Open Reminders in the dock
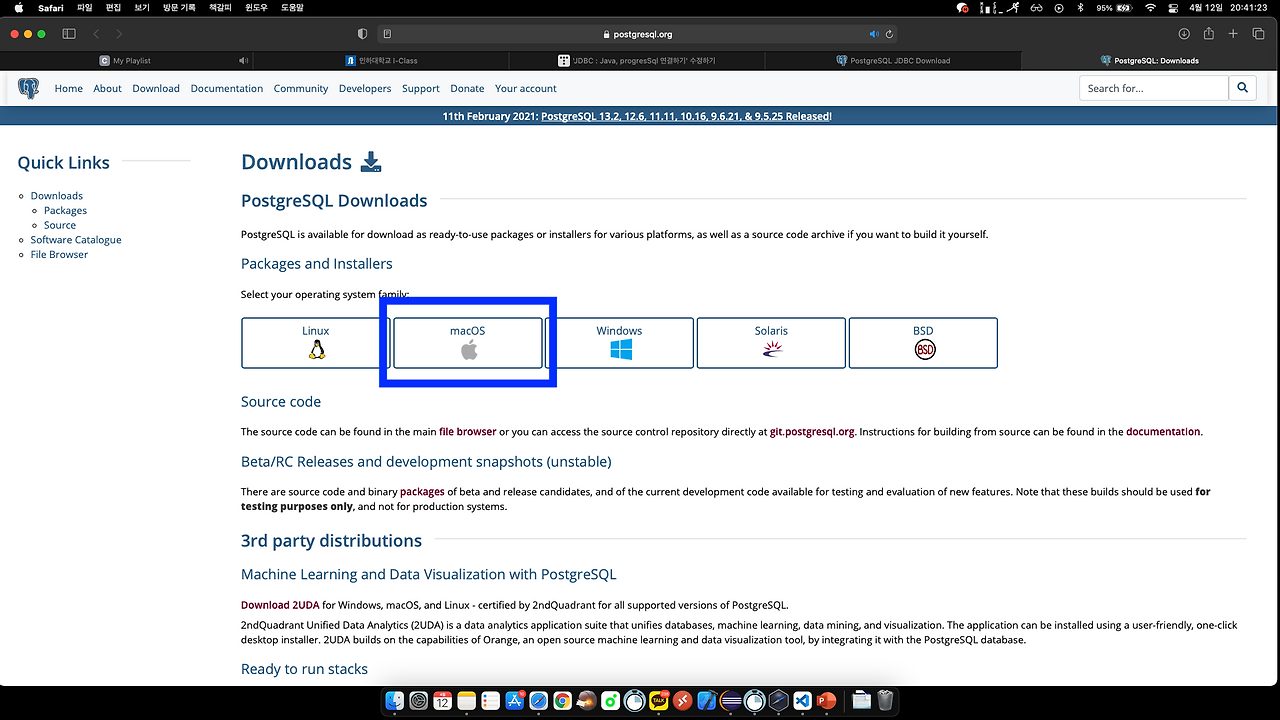 coord(490,701)
